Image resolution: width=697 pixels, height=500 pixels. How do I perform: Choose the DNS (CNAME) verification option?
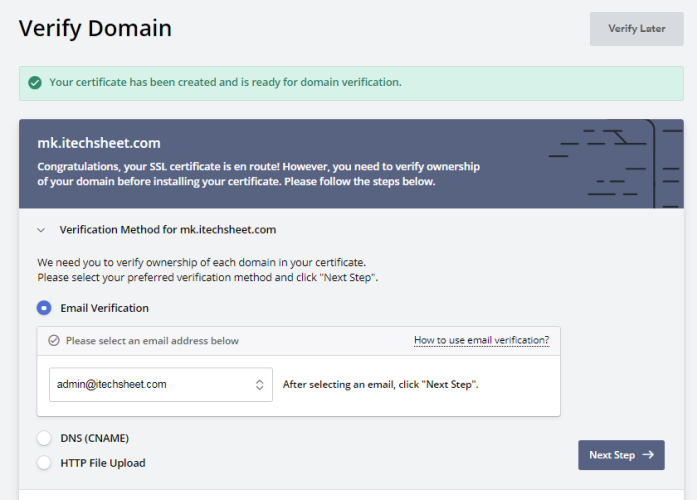point(44,438)
